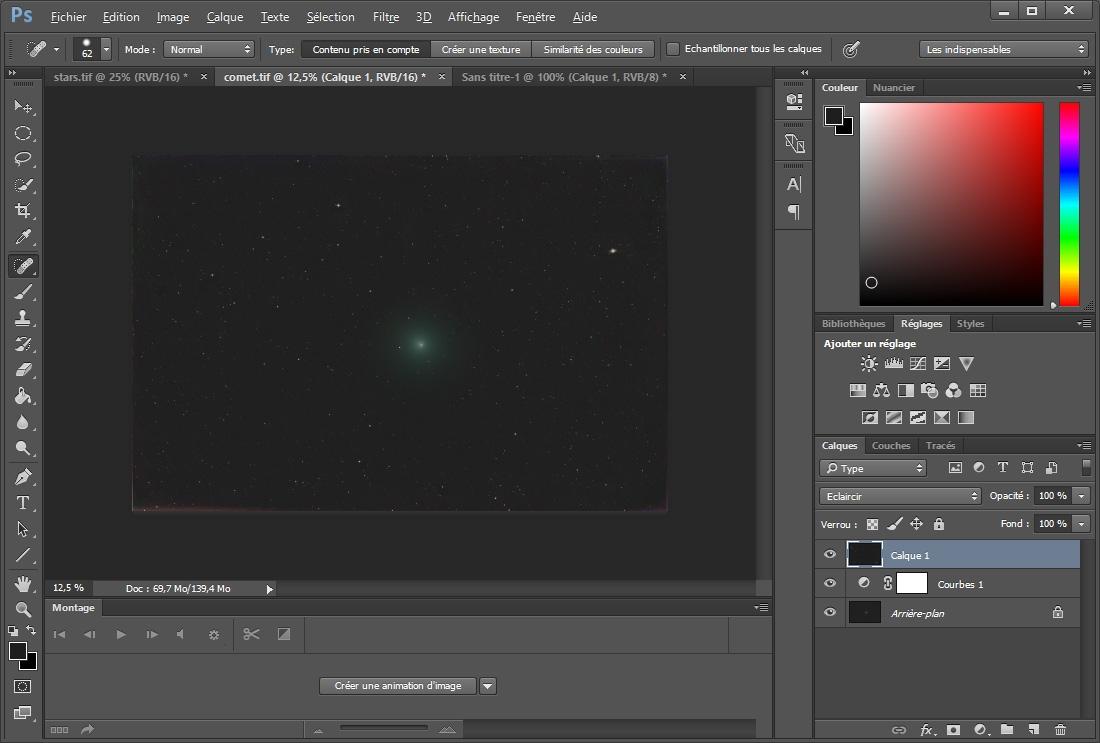Screen dimensions: 1100x743
Task: Select the Horizontal Type tool
Action: [22, 503]
